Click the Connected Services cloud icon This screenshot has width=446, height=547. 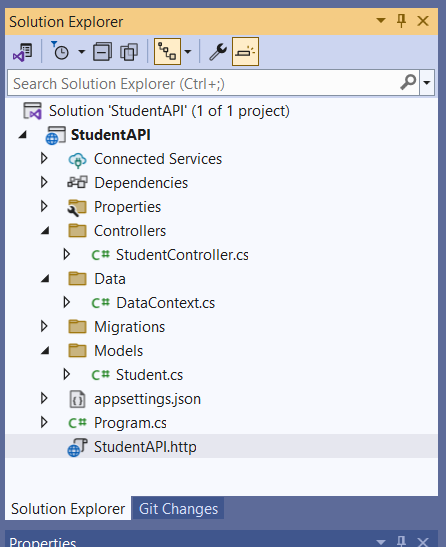pos(77,159)
